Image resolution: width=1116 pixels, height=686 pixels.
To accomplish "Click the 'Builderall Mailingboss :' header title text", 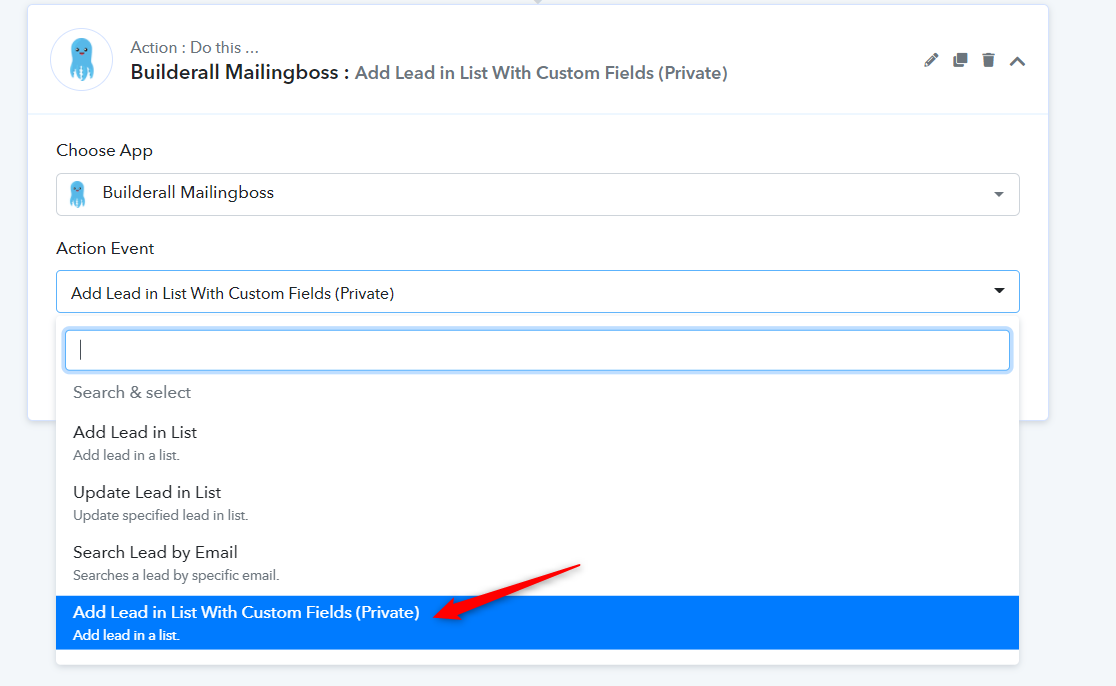I will (239, 73).
